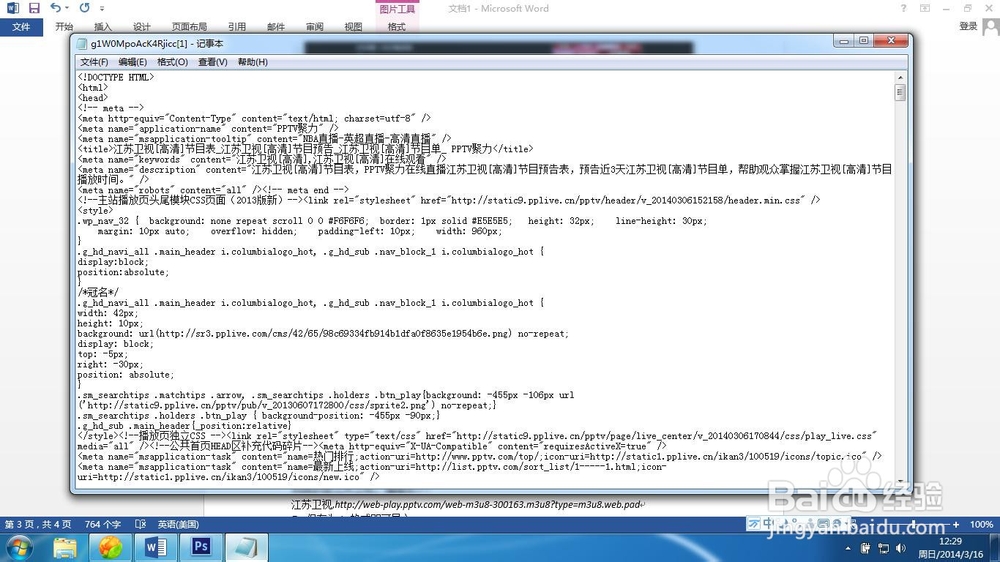Switch to the Word 邮件 tab
Image resolution: width=1000 pixels, height=562 pixels.
point(276,27)
